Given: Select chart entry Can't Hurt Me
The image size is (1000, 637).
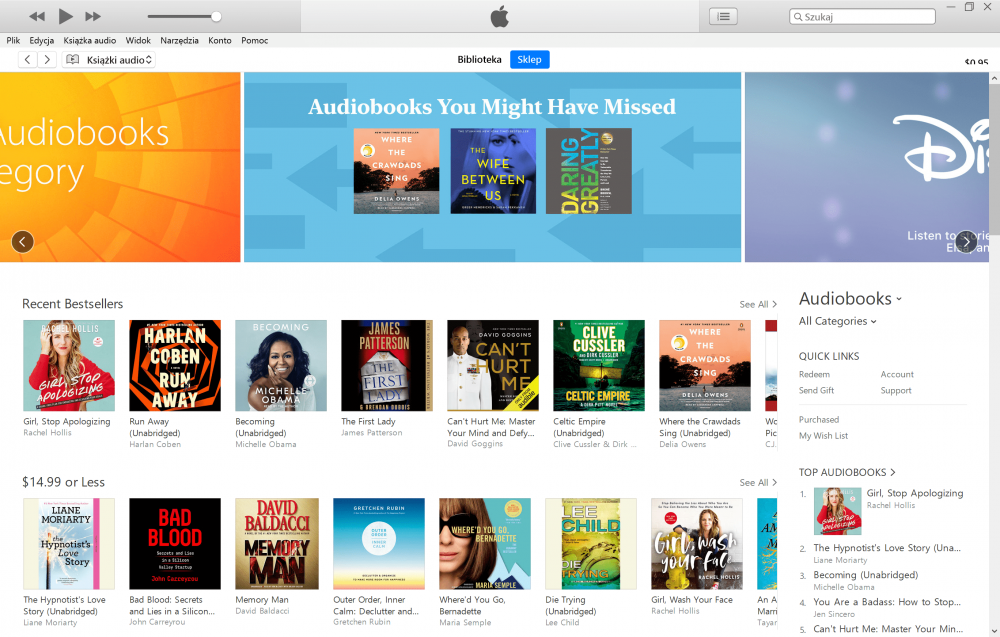Looking at the screenshot, I should click(x=888, y=629).
